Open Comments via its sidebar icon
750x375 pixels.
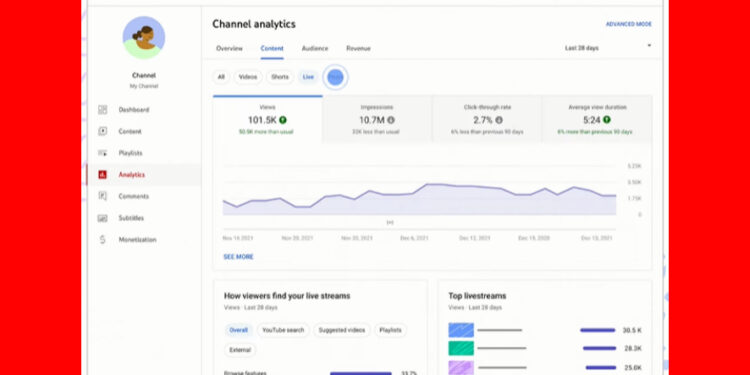102,196
